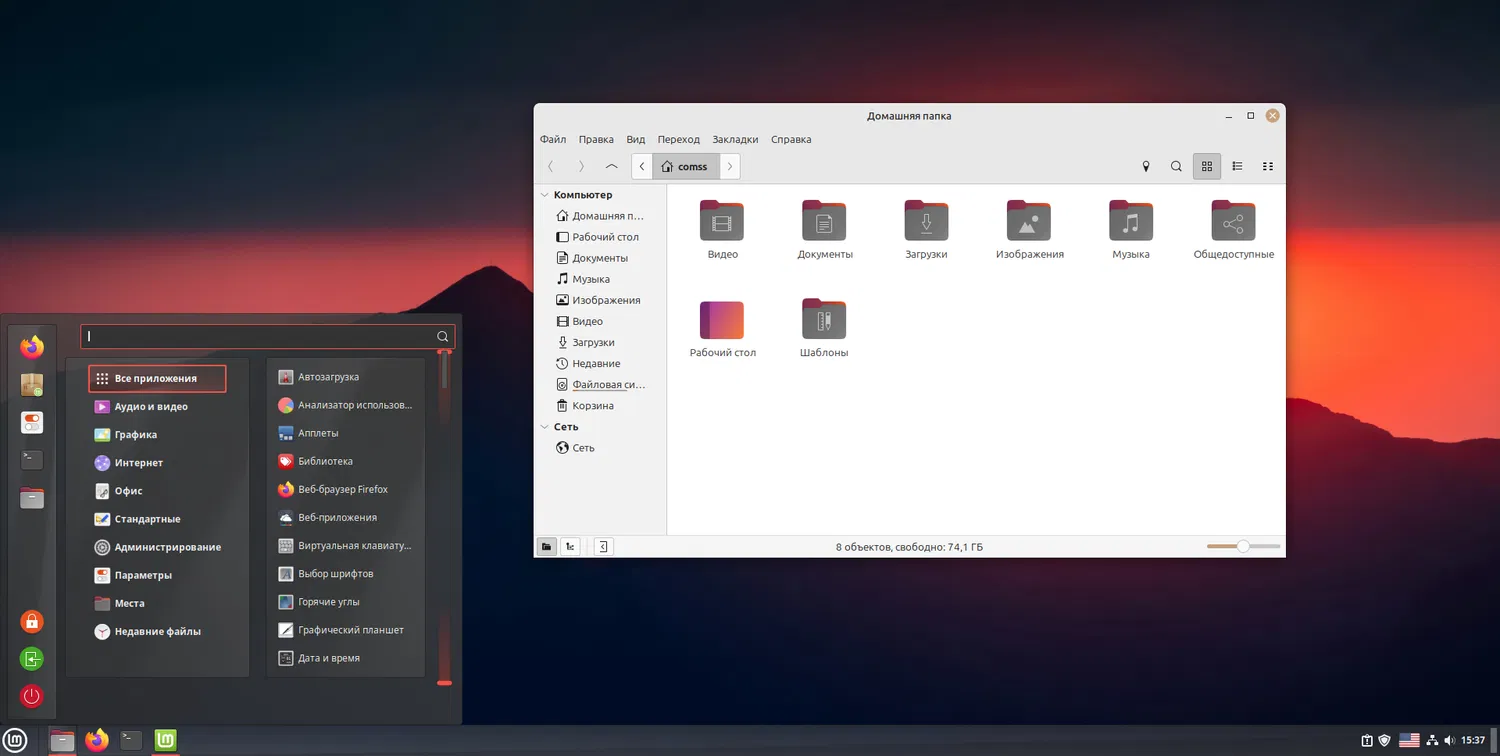Select the Шаблоны folder icon
The height and width of the screenshot is (756, 1500).
(x=824, y=319)
